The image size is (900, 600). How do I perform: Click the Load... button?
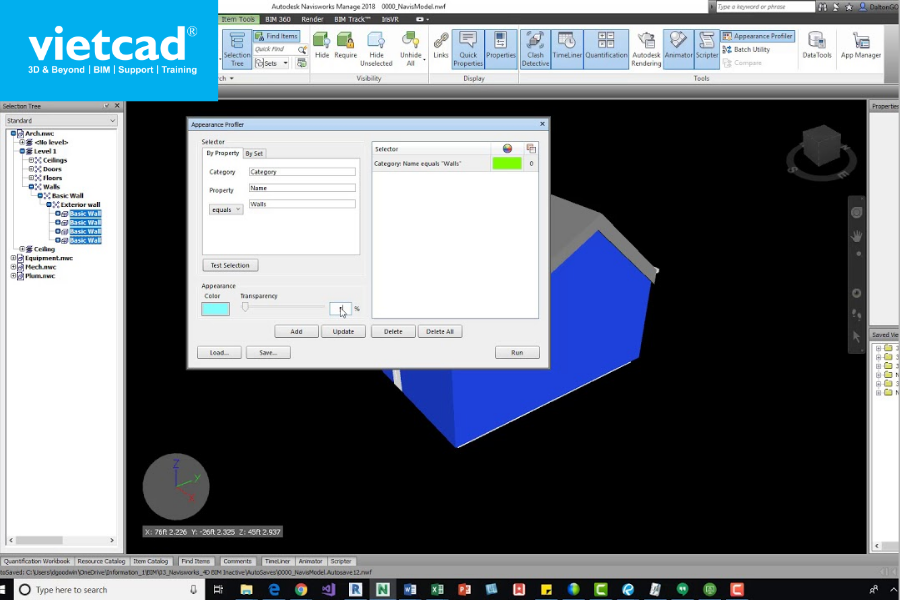(219, 353)
